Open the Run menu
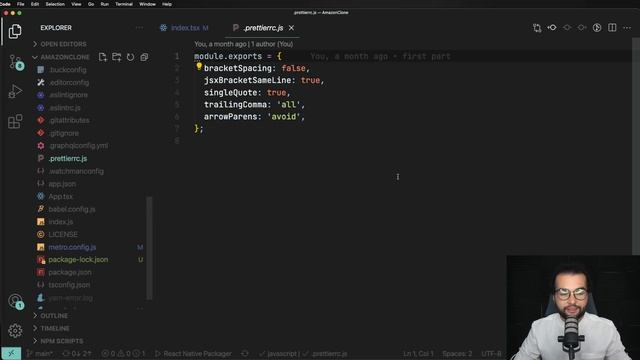Image resolution: width=640 pixels, height=360 pixels. (x=104, y=4)
